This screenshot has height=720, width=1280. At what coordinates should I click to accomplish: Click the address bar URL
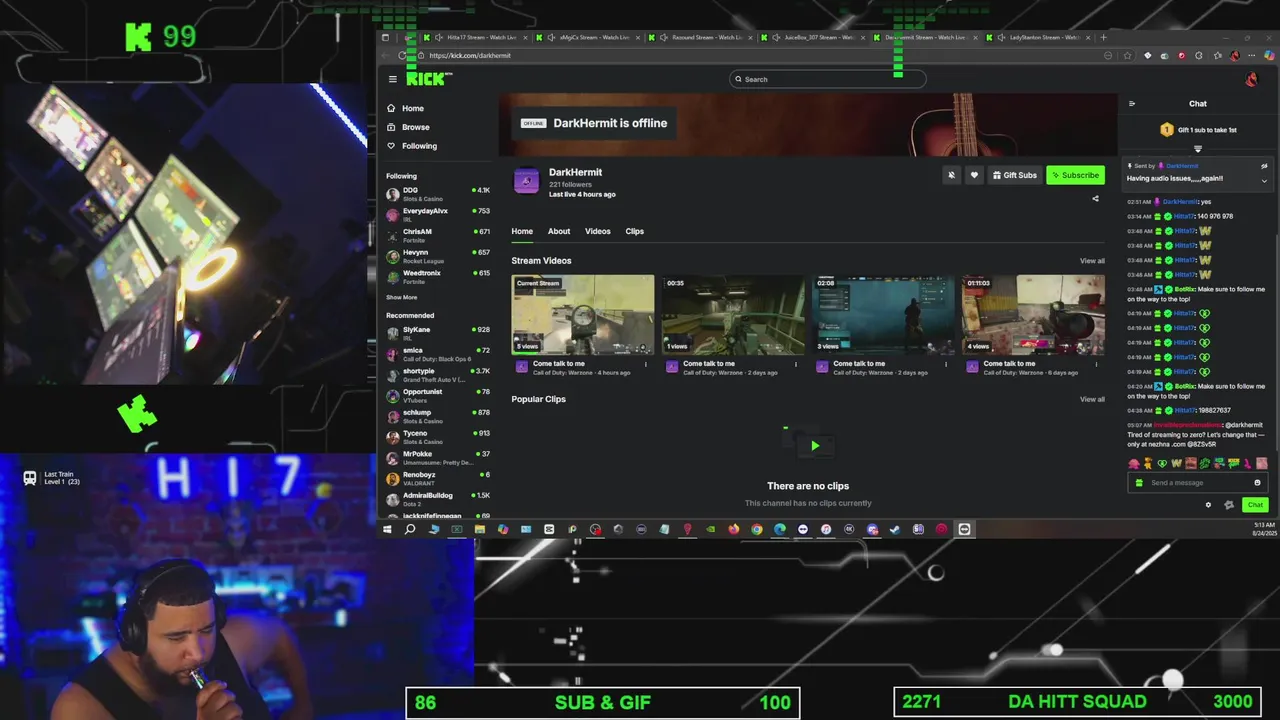tap(470, 55)
